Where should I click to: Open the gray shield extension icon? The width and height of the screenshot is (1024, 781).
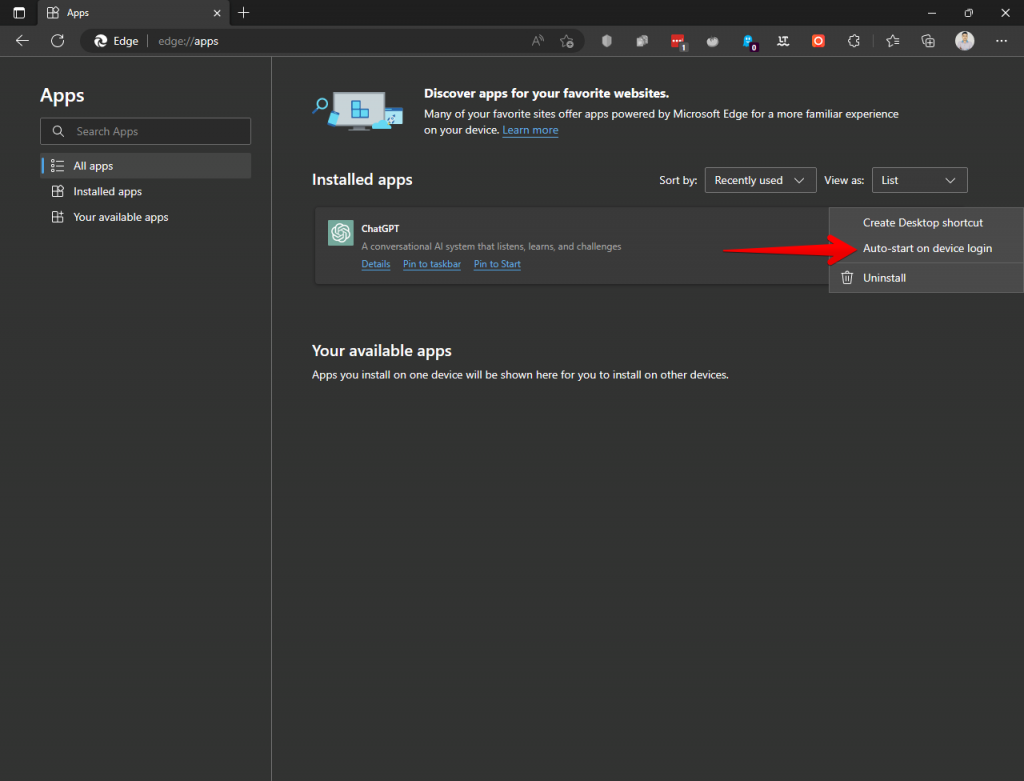point(607,41)
